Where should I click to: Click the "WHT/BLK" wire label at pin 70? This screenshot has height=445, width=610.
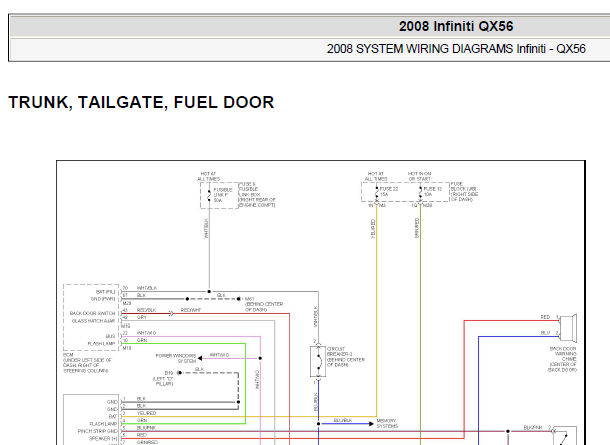tap(147, 288)
